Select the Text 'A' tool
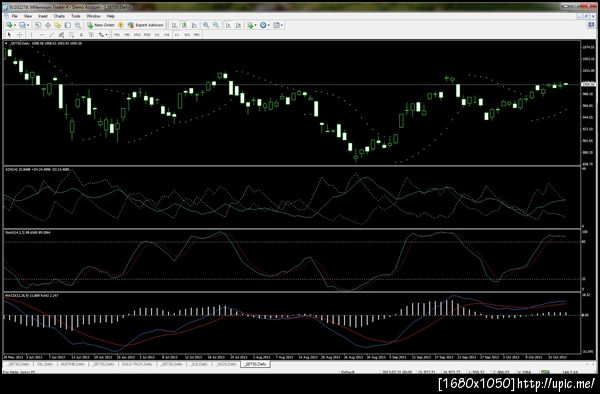The width and height of the screenshot is (600, 394). tap(81, 34)
